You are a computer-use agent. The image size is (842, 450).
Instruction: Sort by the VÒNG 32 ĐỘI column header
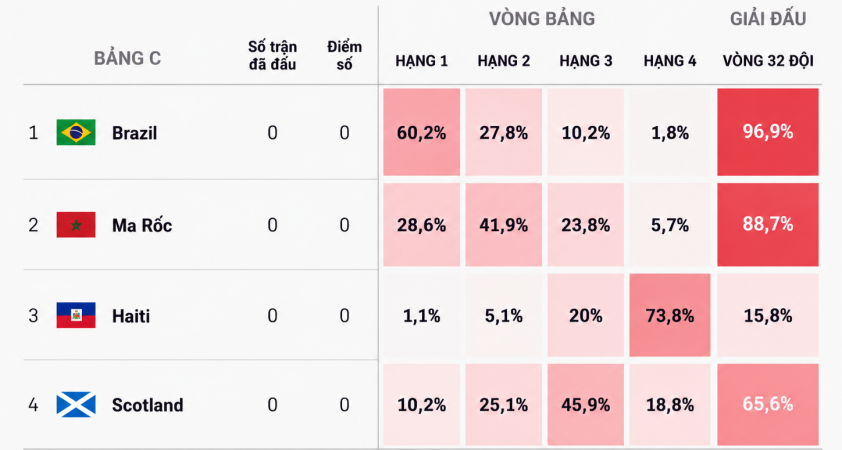(x=768, y=61)
